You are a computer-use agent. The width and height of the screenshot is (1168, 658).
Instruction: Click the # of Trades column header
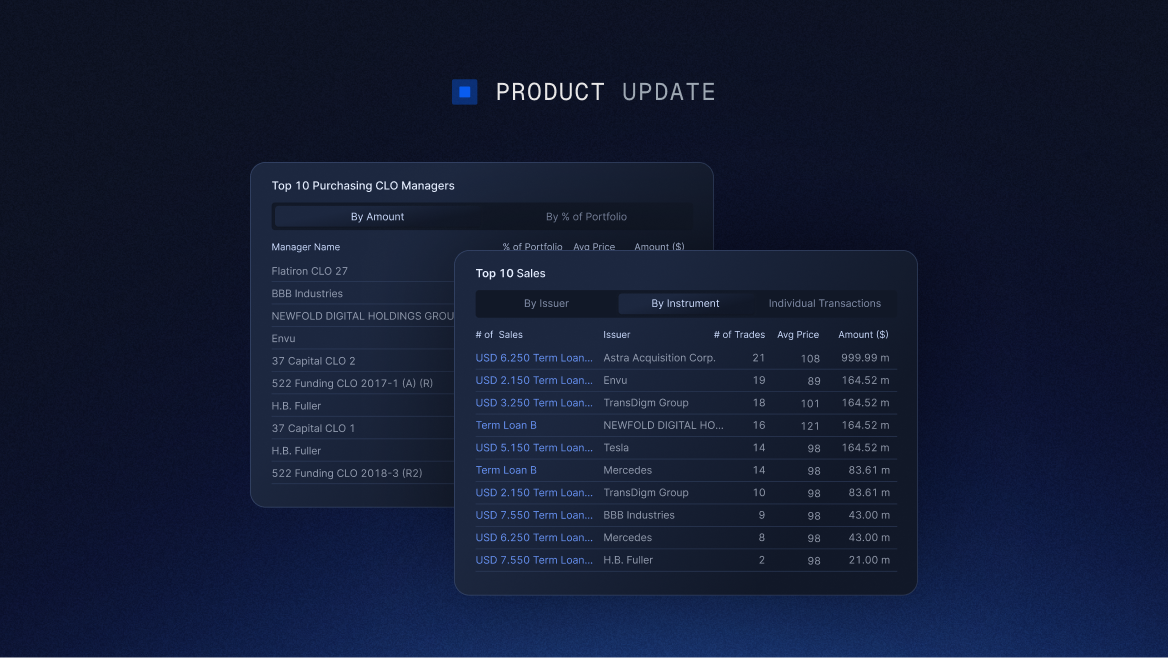(x=739, y=335)
